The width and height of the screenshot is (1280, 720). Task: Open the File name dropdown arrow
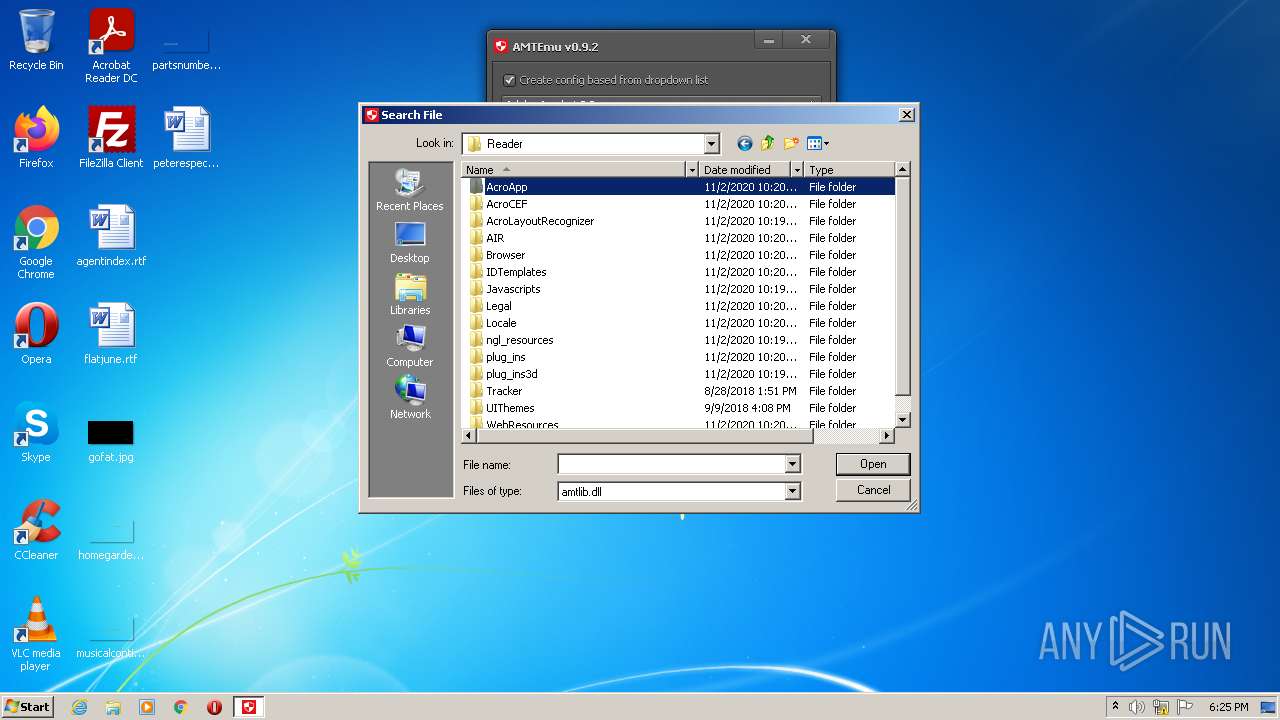(792, 464)
